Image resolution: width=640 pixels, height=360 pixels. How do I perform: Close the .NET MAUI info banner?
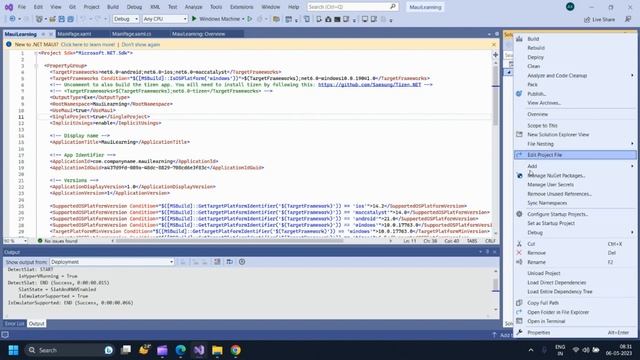click(494, 44)
